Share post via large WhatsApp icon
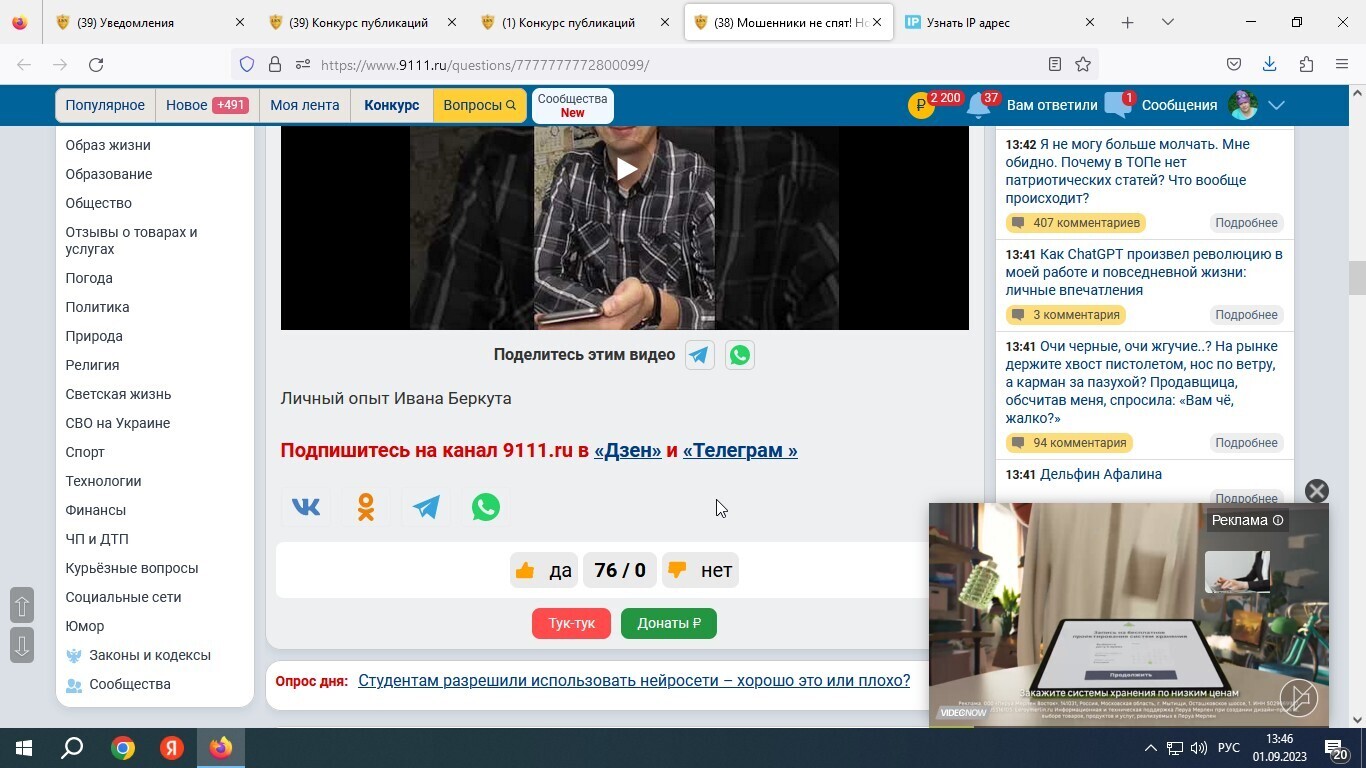Screen dimensions: 1366x768 tap(486, 507)
